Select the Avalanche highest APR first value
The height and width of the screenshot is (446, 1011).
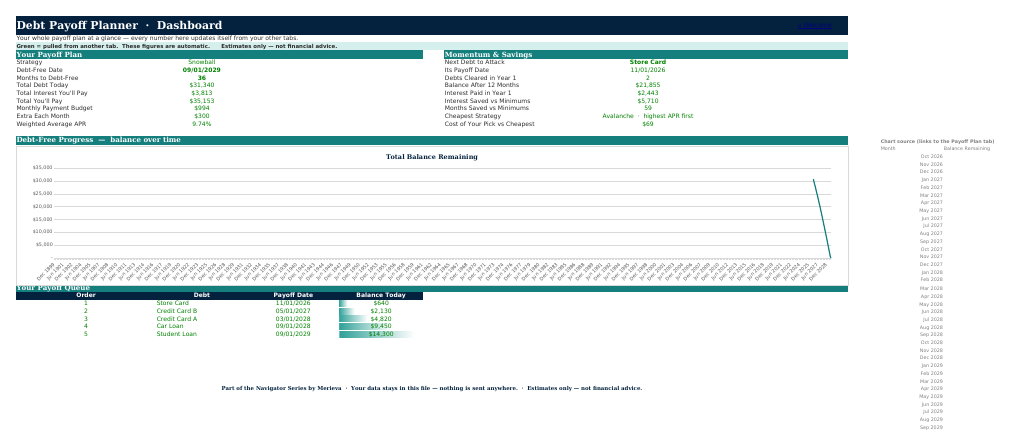click(648, 116)
